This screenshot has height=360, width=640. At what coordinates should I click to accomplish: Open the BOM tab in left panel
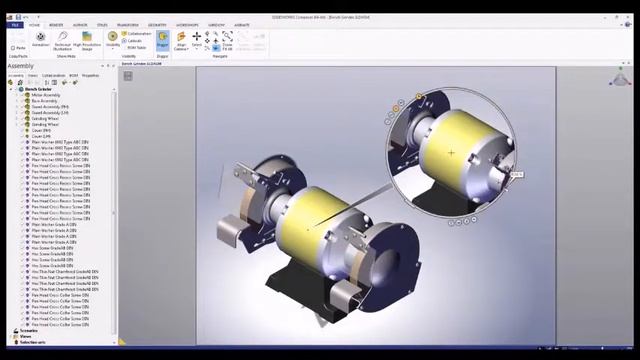point(73,76)
